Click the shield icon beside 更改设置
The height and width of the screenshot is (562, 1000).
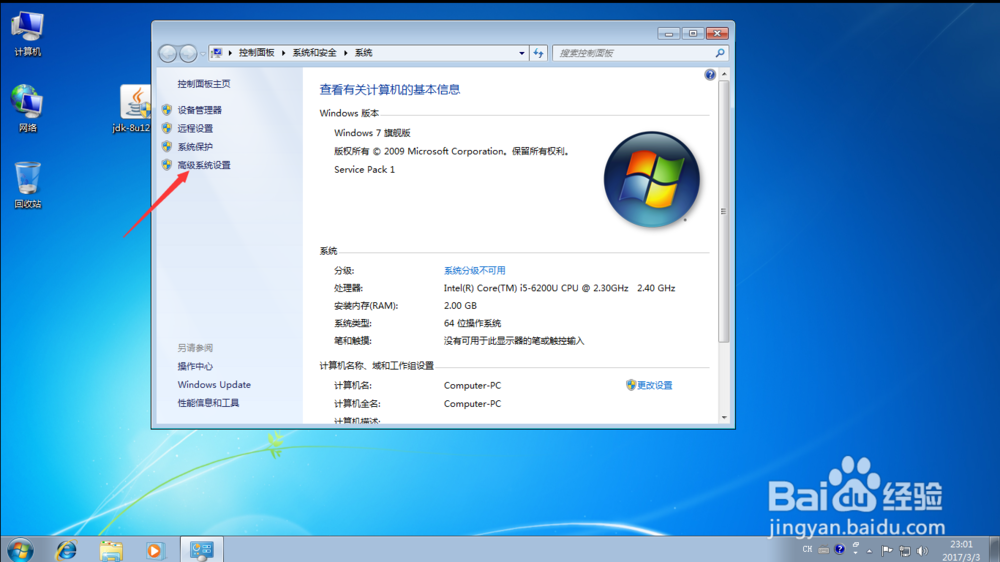(x=631, y=385)
